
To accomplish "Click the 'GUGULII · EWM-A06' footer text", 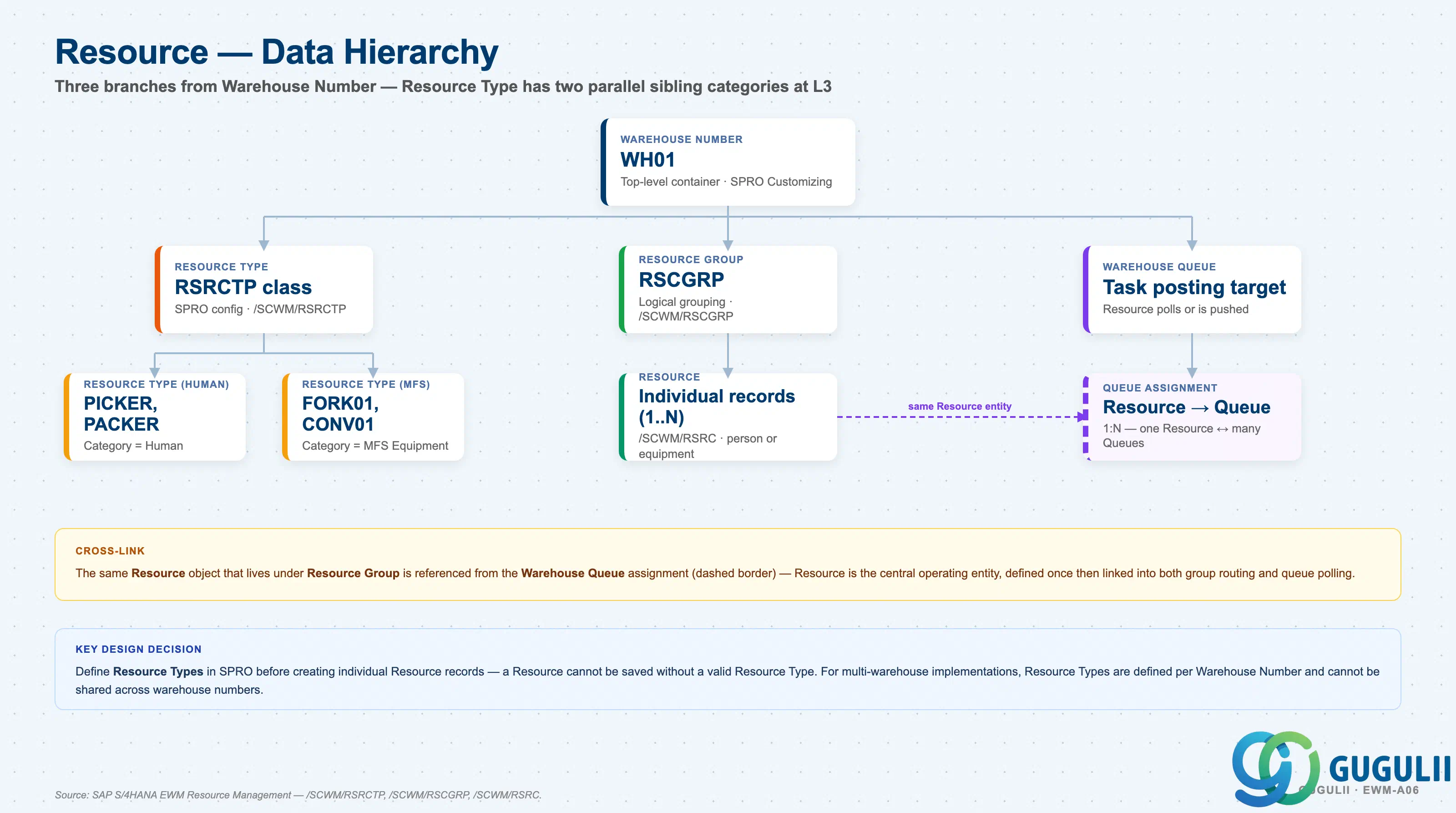I will coord(1359,790).
